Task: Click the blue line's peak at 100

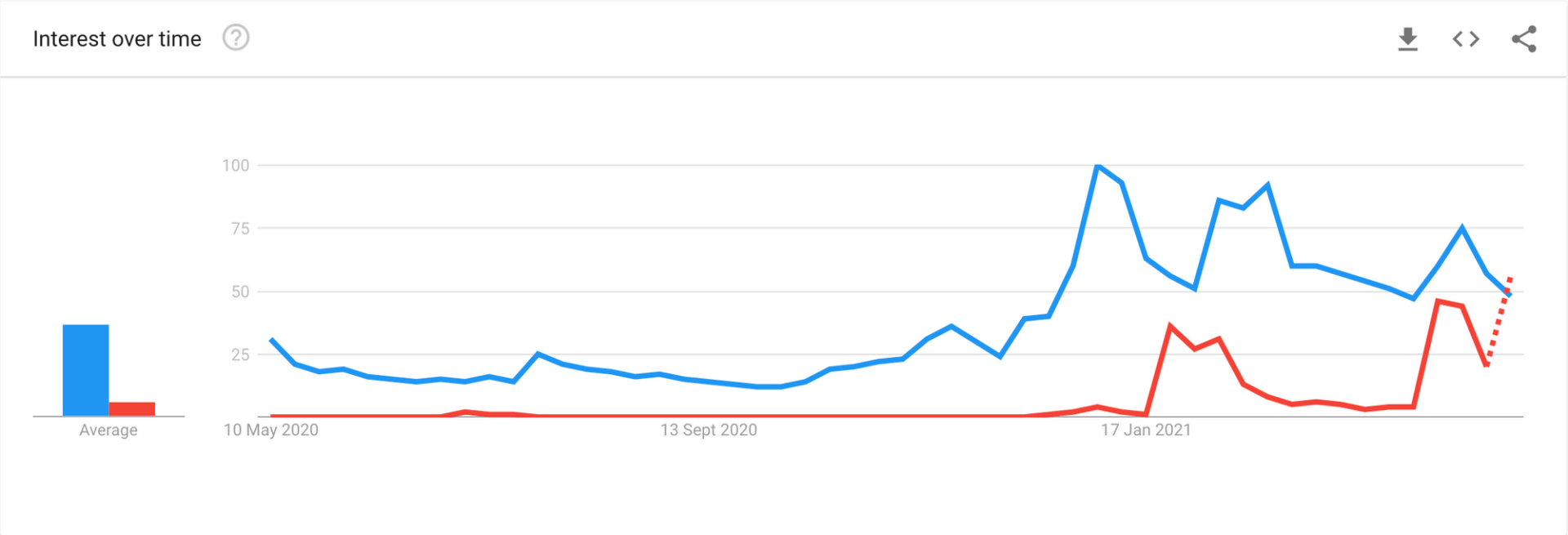Action: [1098, 166]
